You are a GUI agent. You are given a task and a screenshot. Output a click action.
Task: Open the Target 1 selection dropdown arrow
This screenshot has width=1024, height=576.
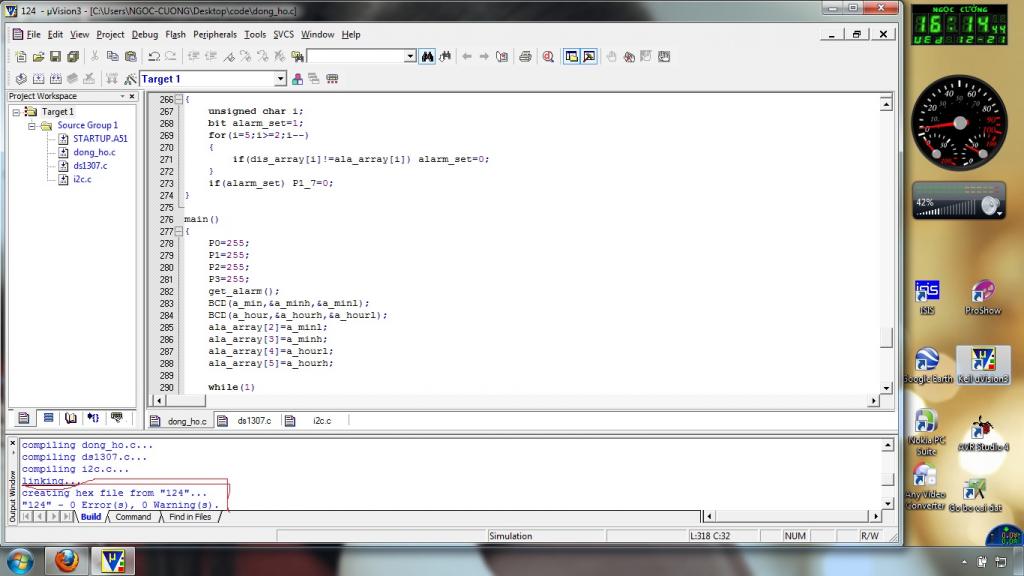(280, 79)
